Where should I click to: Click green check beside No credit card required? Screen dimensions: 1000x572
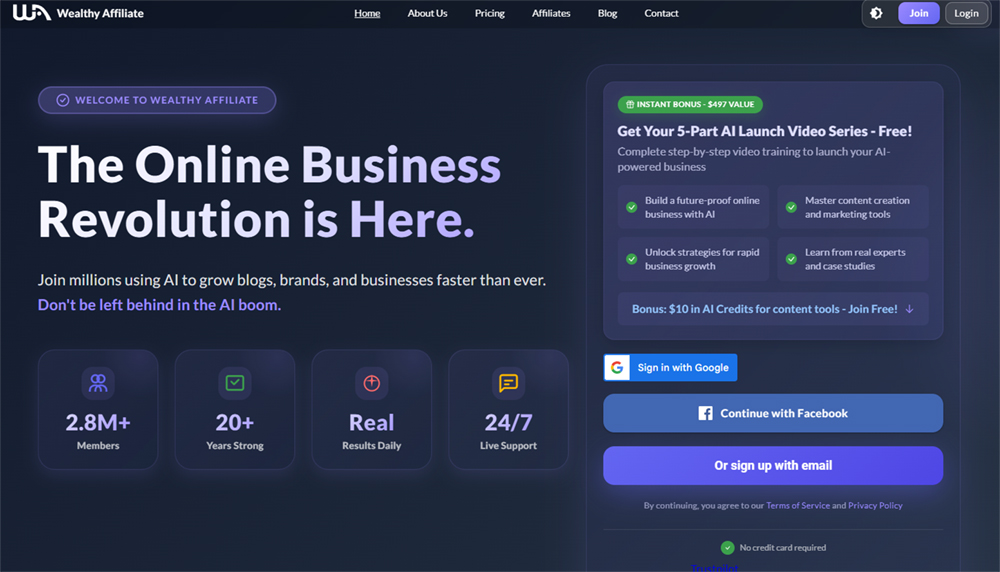727,548
